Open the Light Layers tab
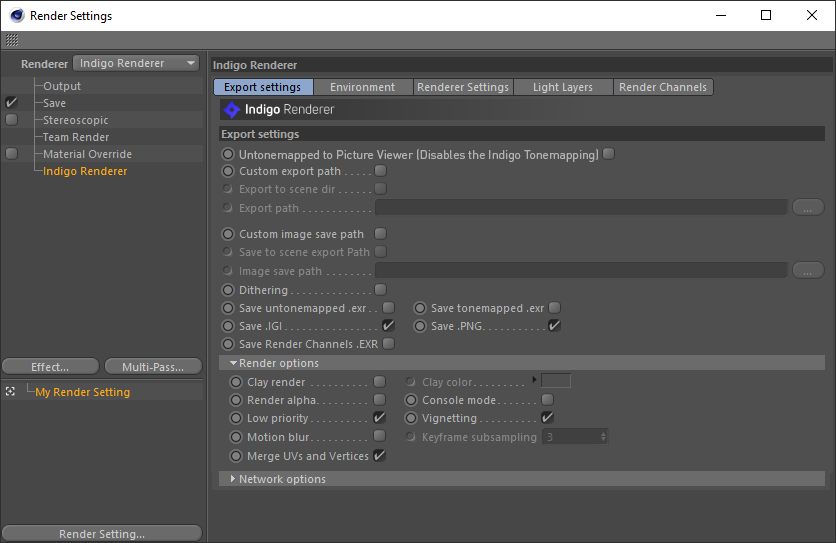 pos(562,87)
